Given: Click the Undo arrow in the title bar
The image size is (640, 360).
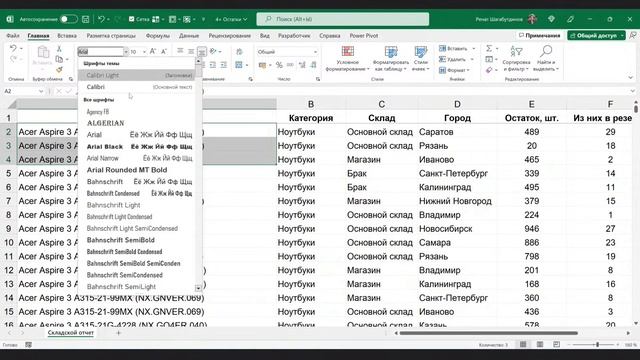Looking at the screenshot, I should 101,19.
